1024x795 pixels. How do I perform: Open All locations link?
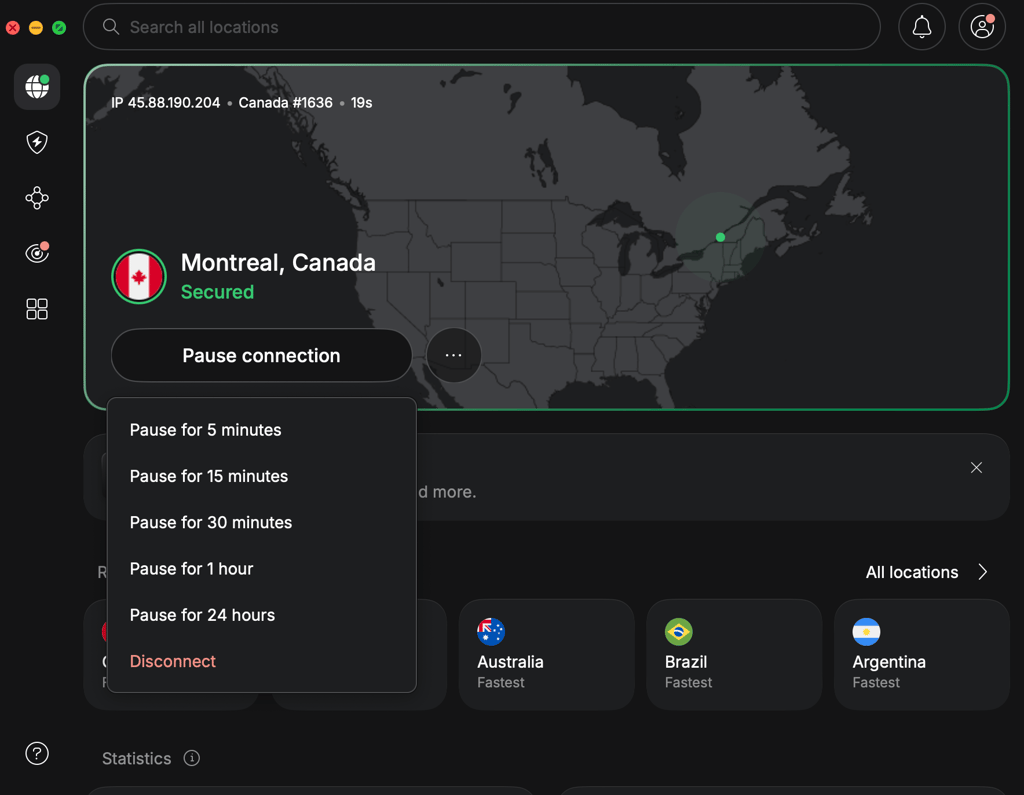[x=912, y=572]
